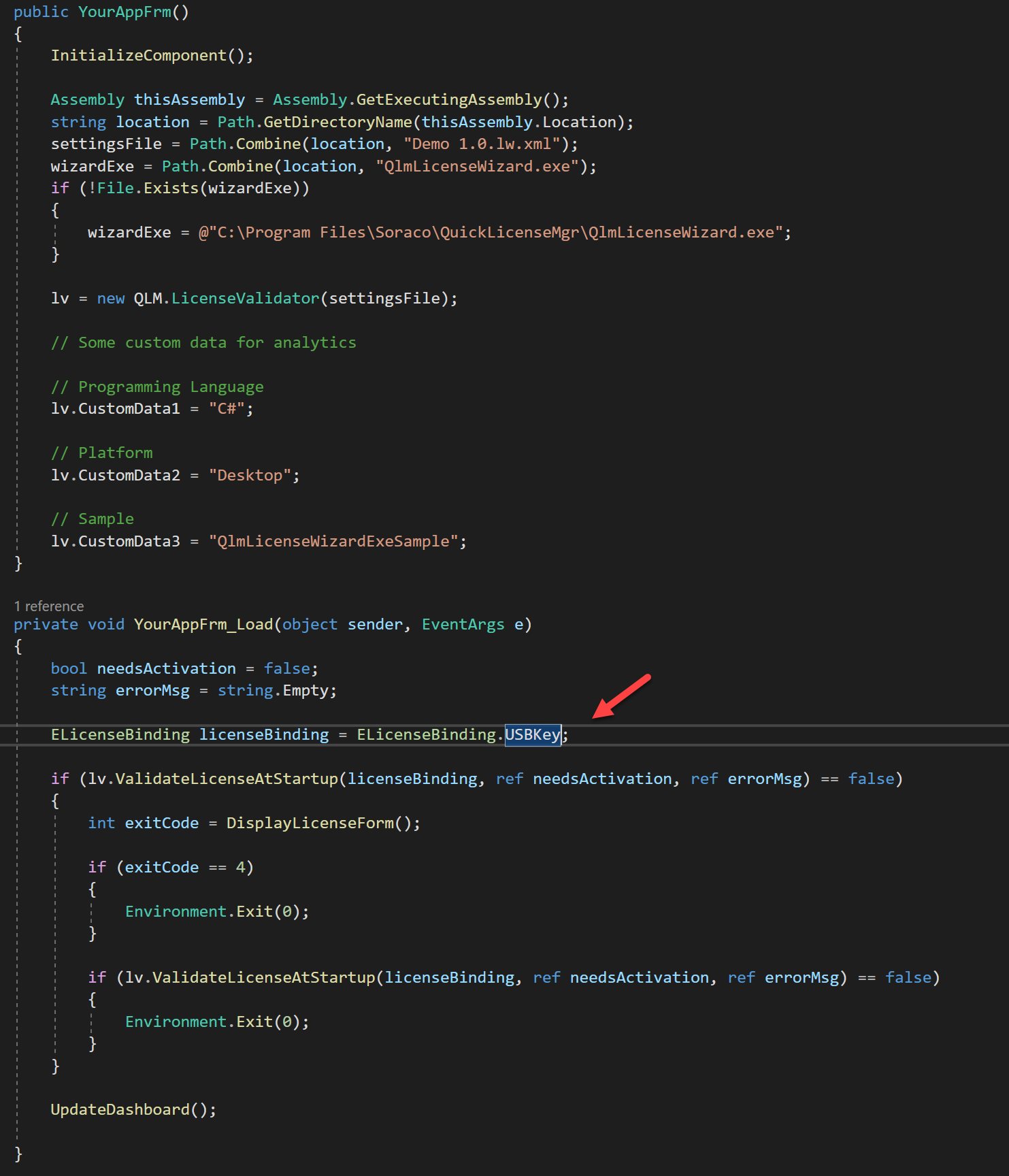Click the DisplayLicenseForm method call
Screen dimensions: 1009x1176
click(x=310, y=823)
